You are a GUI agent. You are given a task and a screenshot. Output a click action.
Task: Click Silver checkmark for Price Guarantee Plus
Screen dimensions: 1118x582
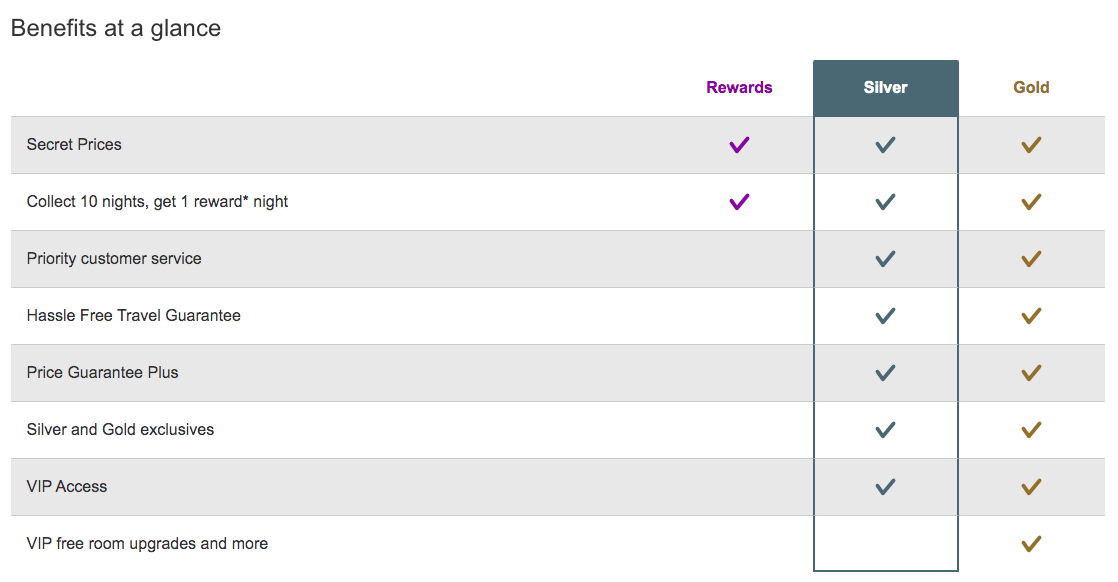point(885,373)
